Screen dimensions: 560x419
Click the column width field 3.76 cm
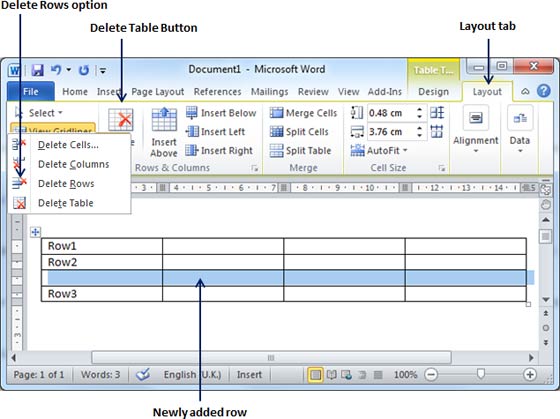click(391, 131)
